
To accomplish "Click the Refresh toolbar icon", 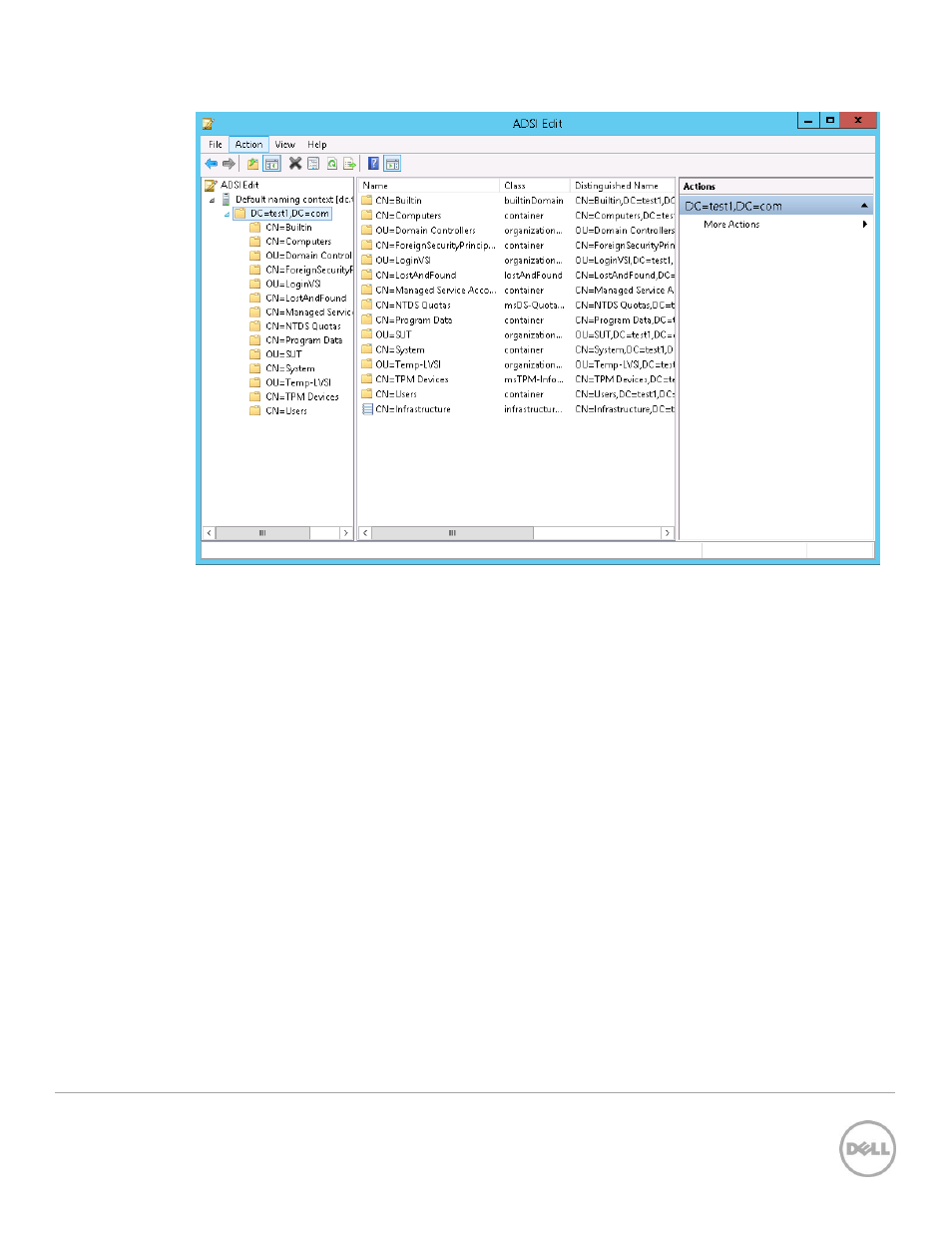I will (x=331, y=164).
